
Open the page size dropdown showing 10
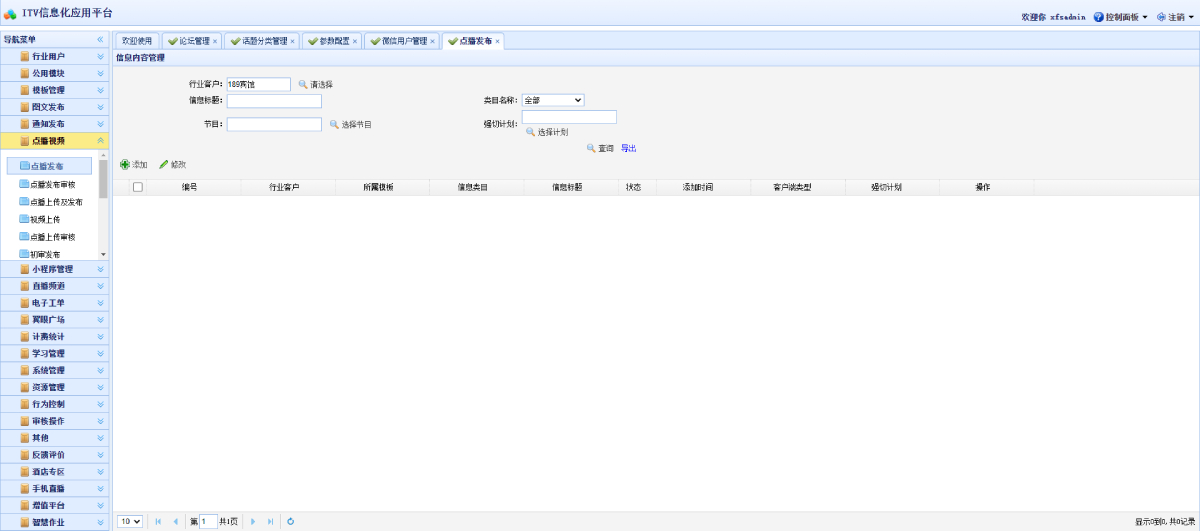pos(130,521)
